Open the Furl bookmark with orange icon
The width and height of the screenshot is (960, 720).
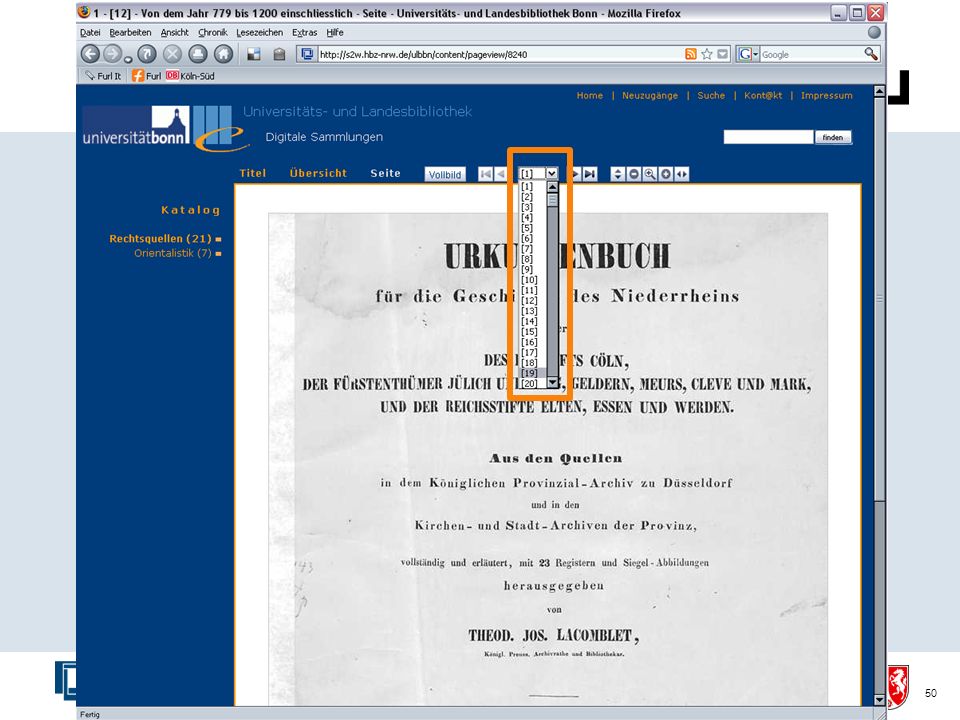click(x=147, y=76)
